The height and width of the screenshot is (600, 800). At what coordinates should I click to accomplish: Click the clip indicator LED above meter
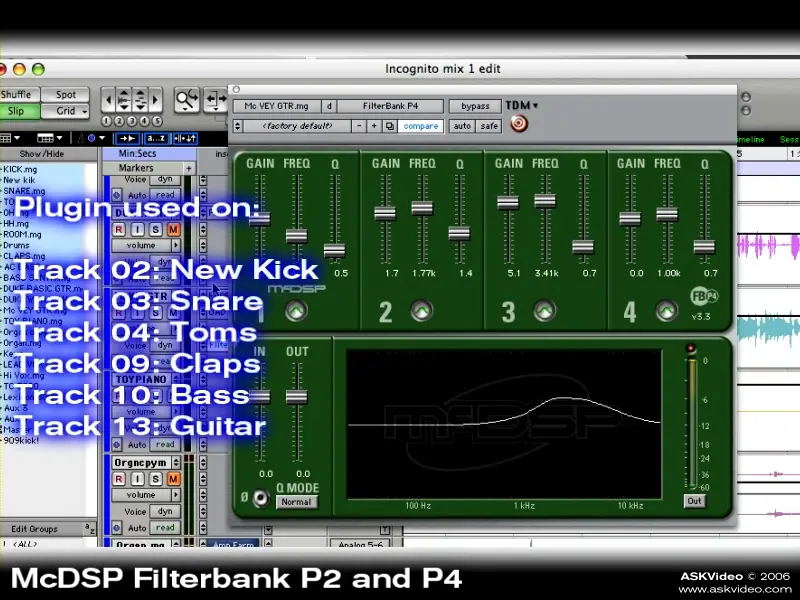(691, 348)
